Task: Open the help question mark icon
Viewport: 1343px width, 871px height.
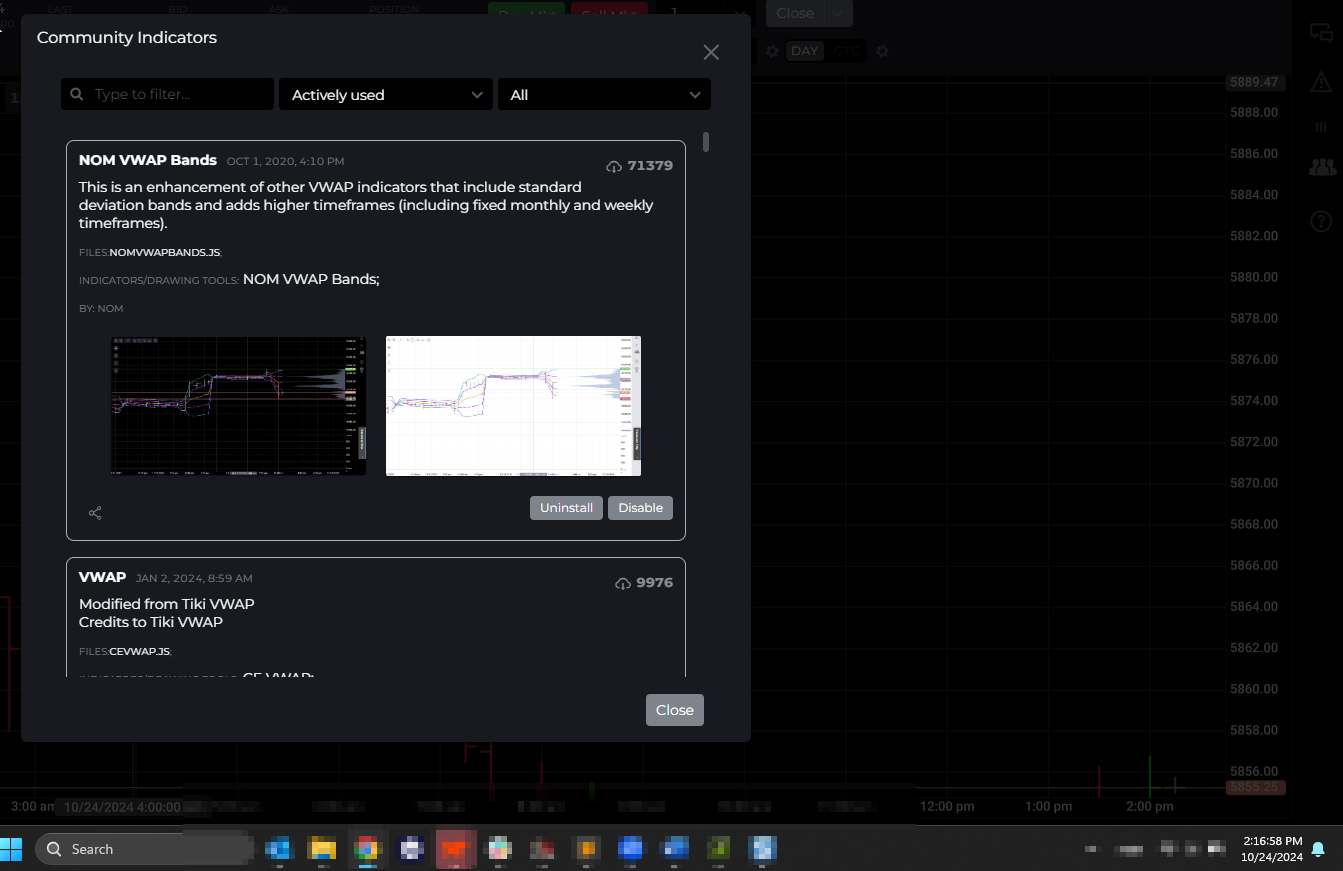Action: coord(1322,221)
